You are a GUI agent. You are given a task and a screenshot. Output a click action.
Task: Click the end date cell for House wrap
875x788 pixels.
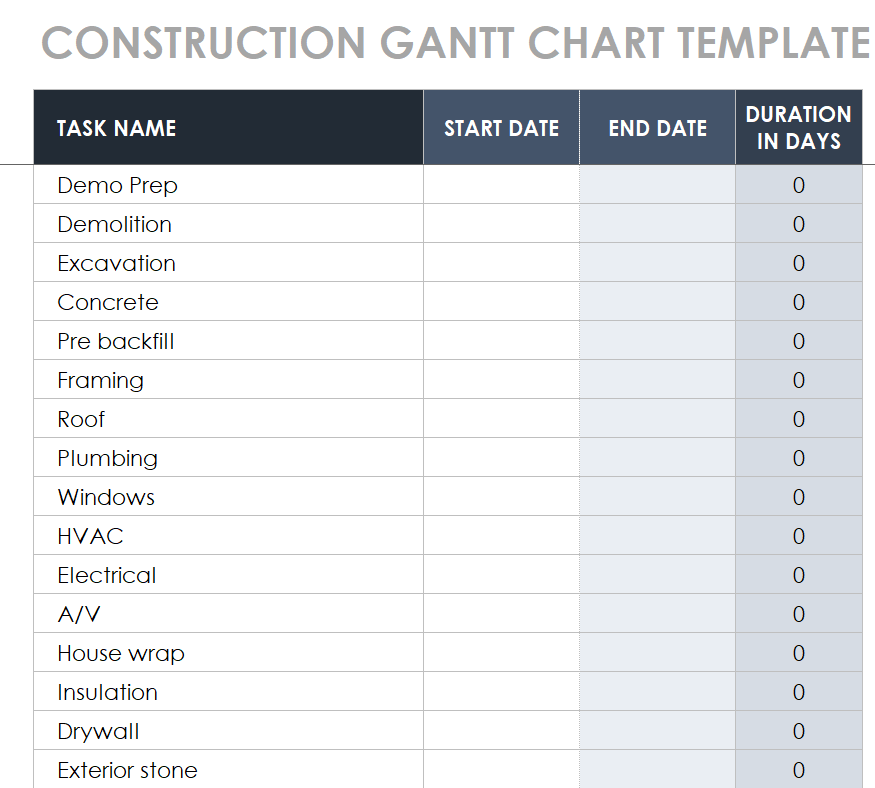(x=657, y=653)
